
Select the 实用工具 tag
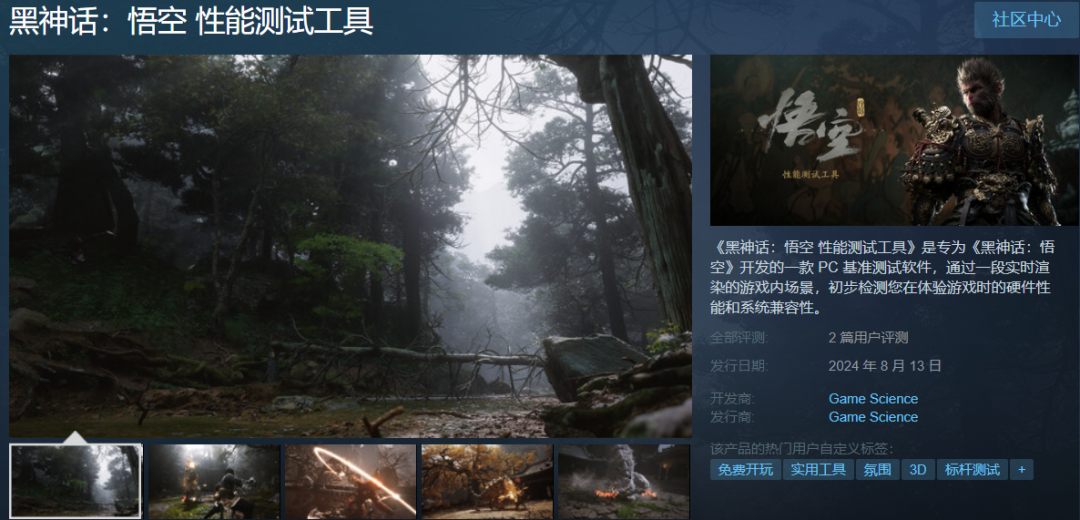[x=818, y=470]
